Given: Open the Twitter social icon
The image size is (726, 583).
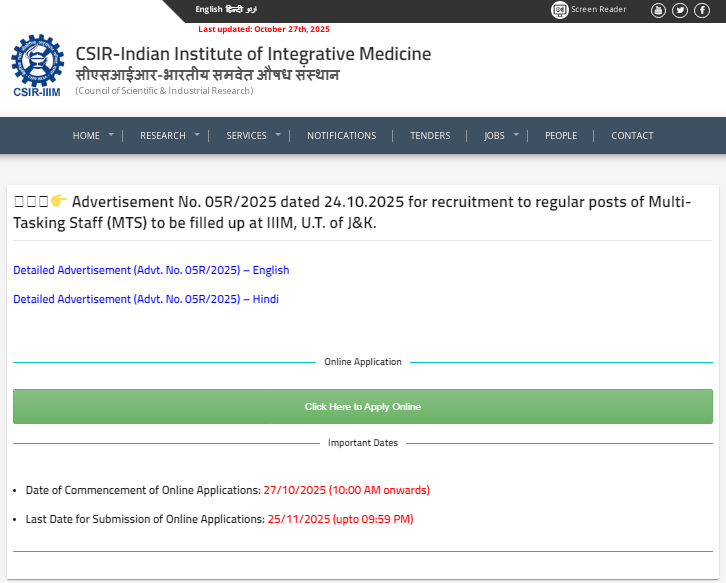Looking at the screenshot, I should pos(680,10).
